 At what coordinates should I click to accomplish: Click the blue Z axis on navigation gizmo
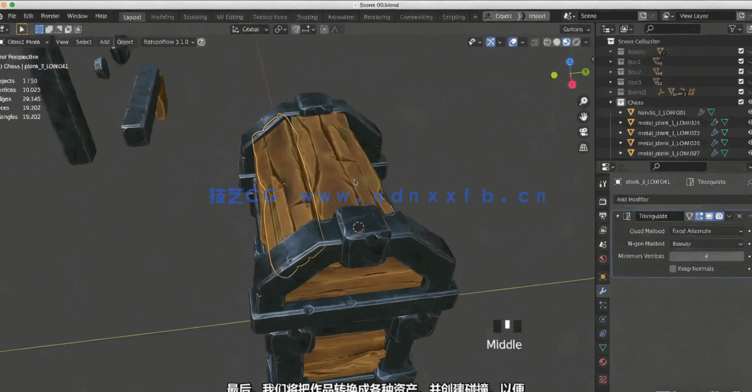[570, 62]
